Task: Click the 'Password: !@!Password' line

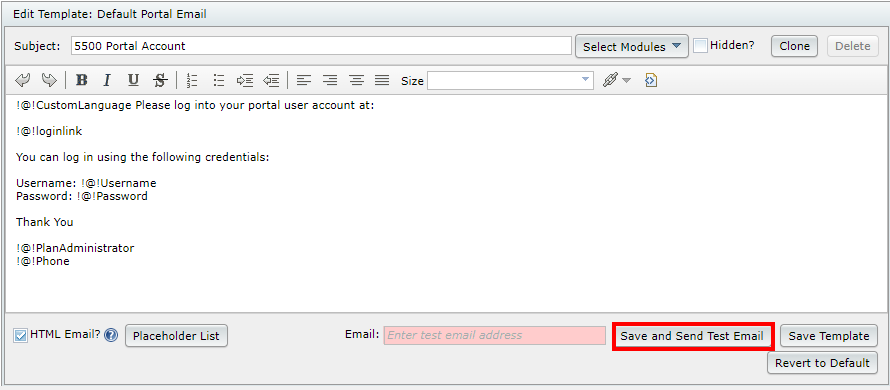Action: [82, 196]
